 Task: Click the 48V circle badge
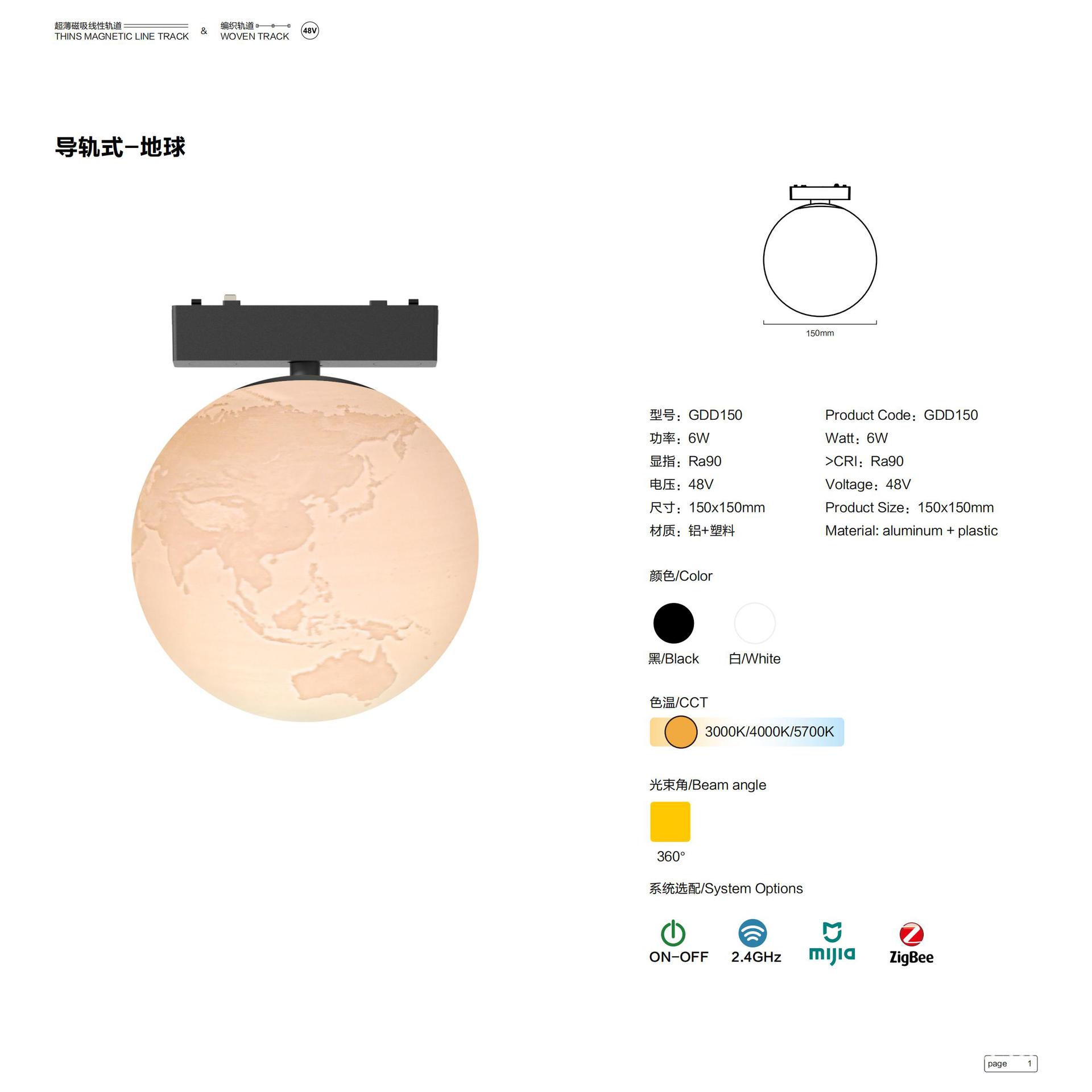tap(309, 31)
